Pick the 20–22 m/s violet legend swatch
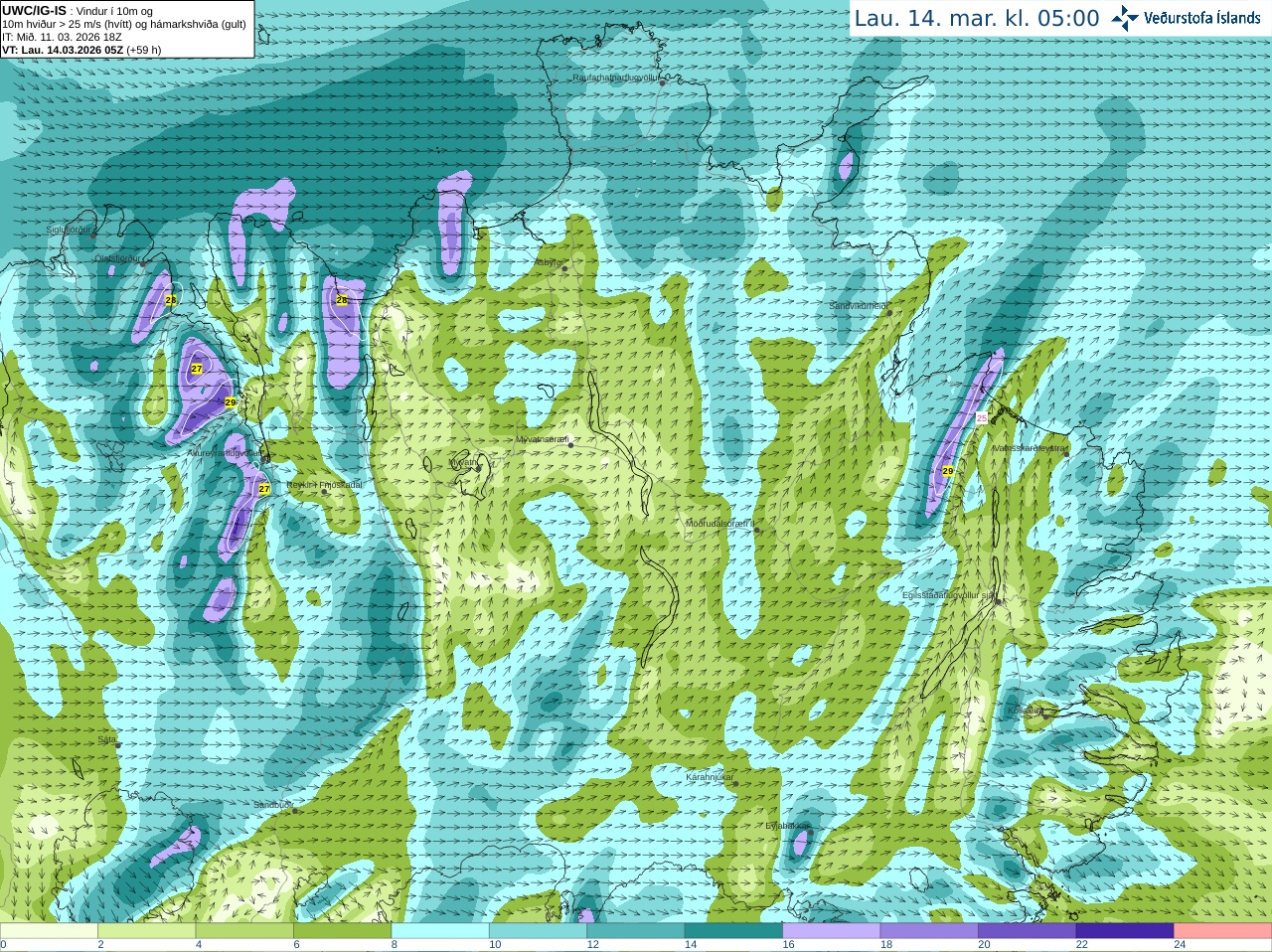 [1028, 931]
